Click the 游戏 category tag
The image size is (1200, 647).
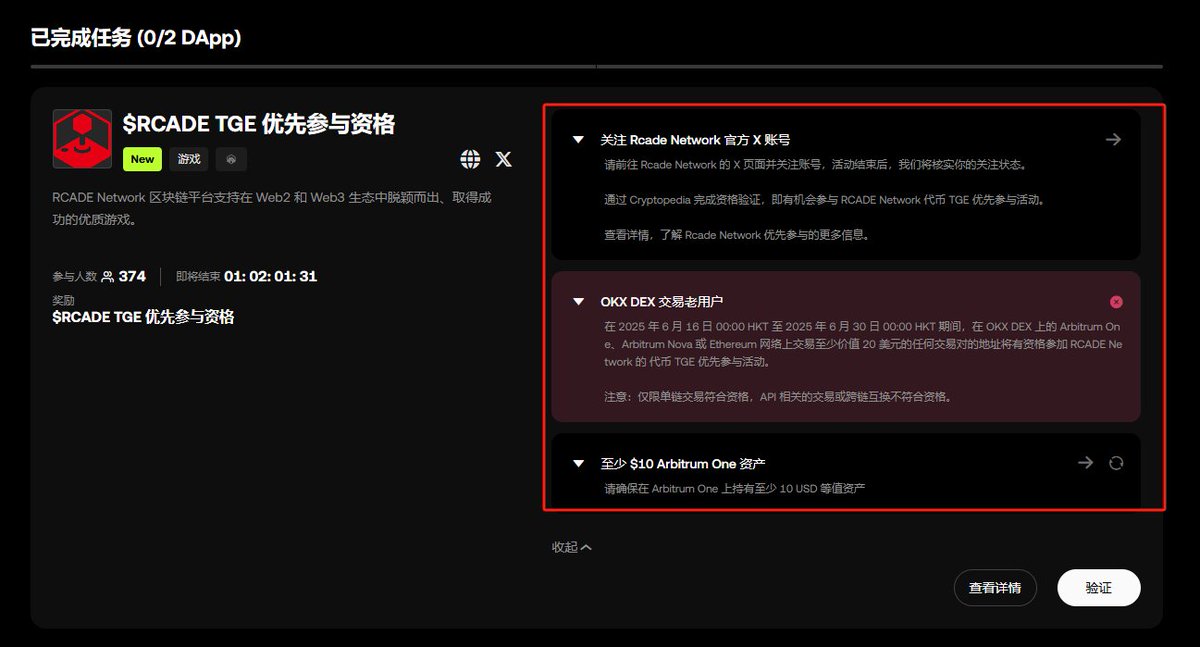tap(189, 159)
